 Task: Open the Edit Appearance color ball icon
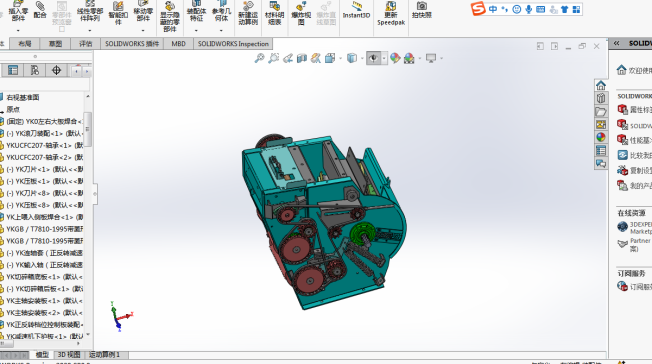(395, 58)
